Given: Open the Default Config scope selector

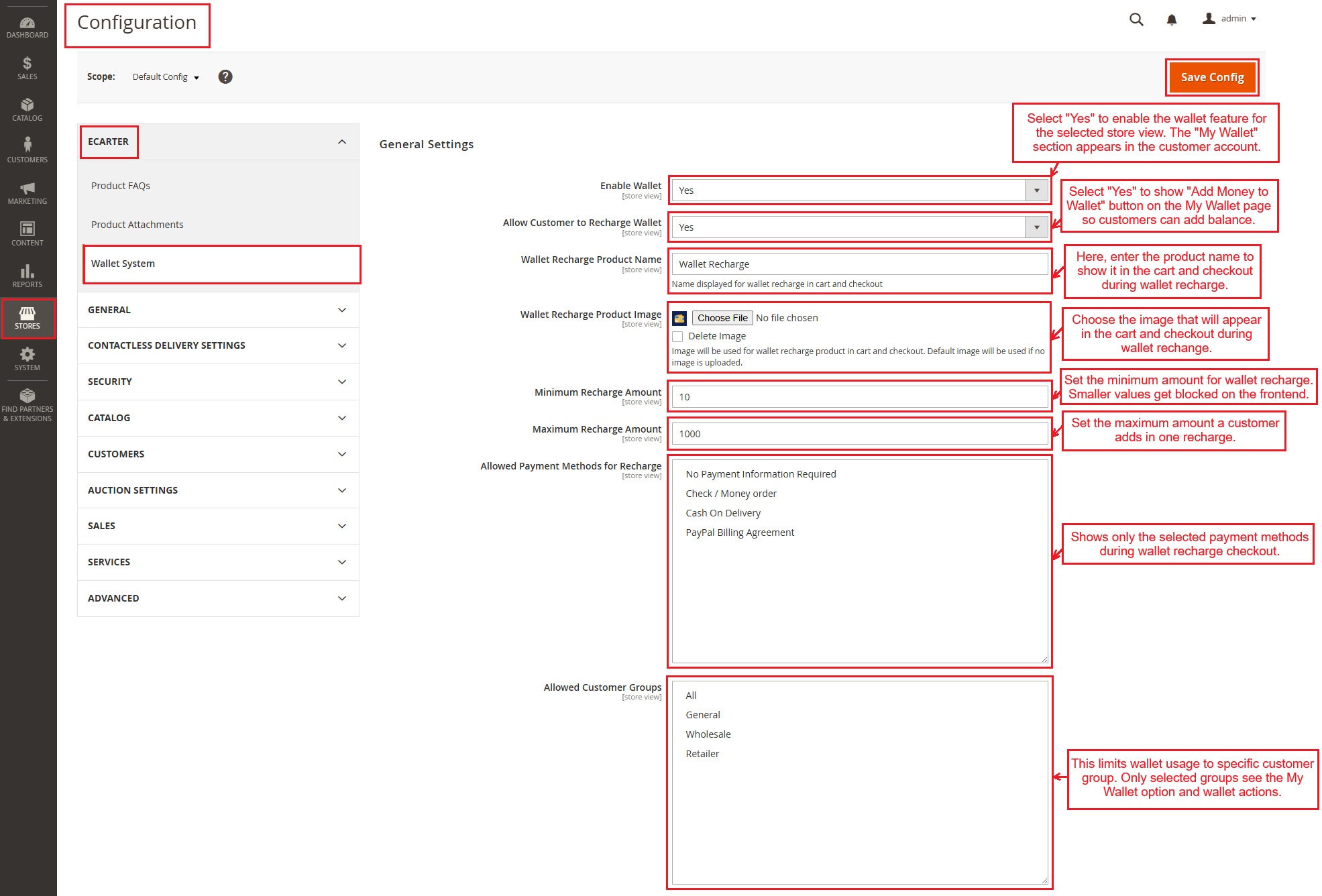Looking at the screenshot, I should pos(166,77).
